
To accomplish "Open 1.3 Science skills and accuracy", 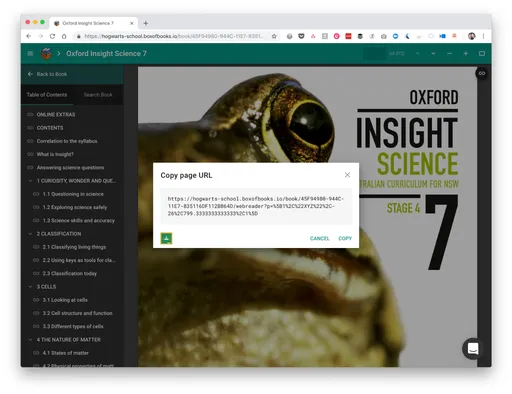I will [x=79, y=221].
